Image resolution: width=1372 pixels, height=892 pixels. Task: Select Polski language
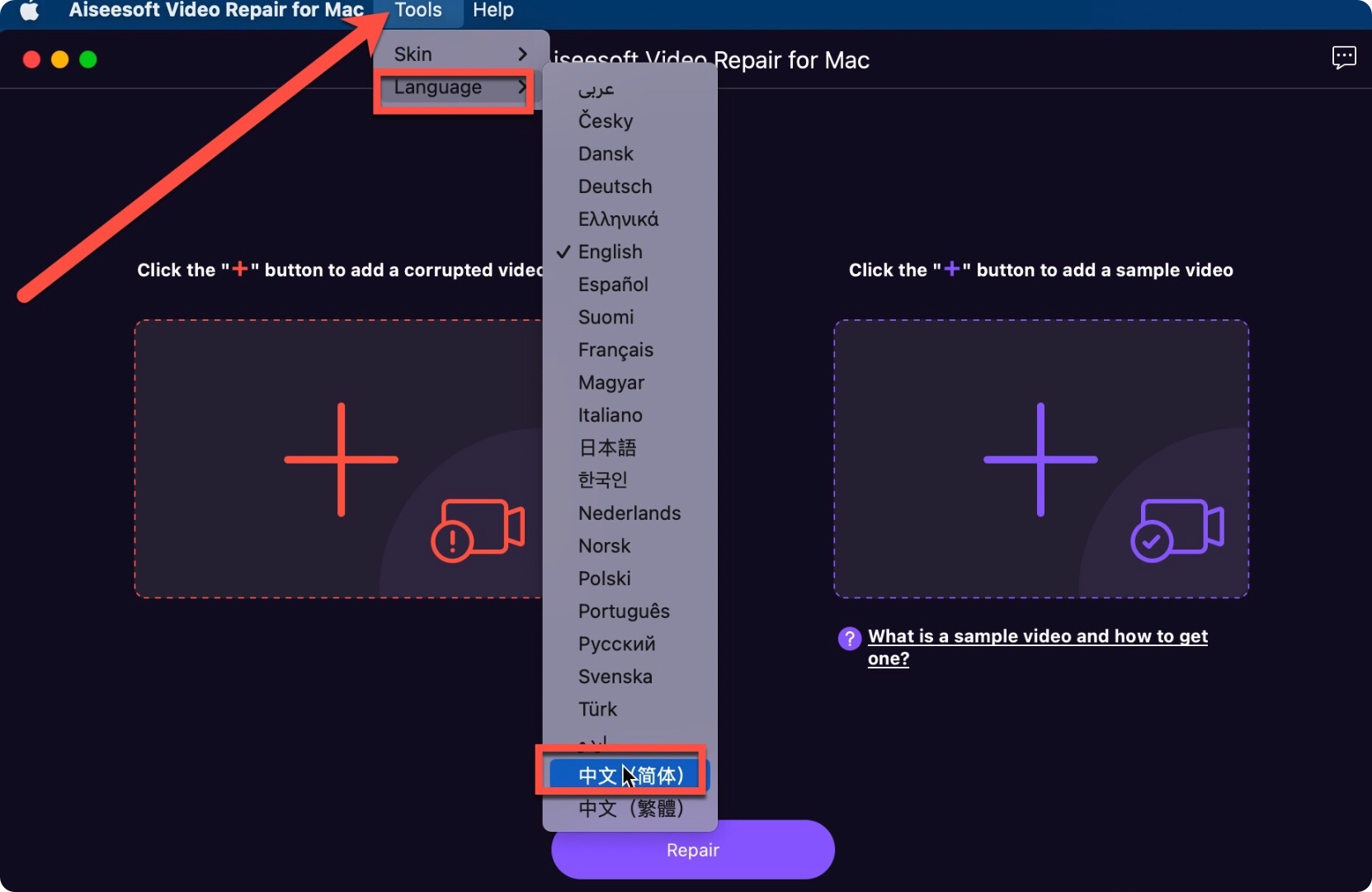click(x=629, y=578)
